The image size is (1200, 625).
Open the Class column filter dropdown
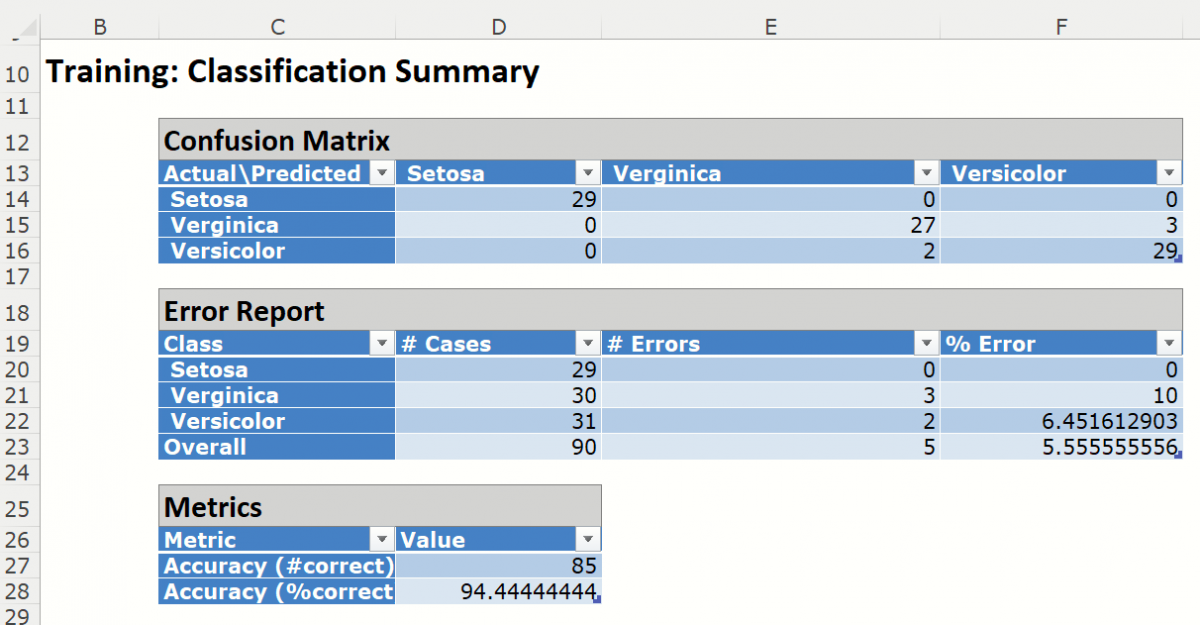(381, 344)
